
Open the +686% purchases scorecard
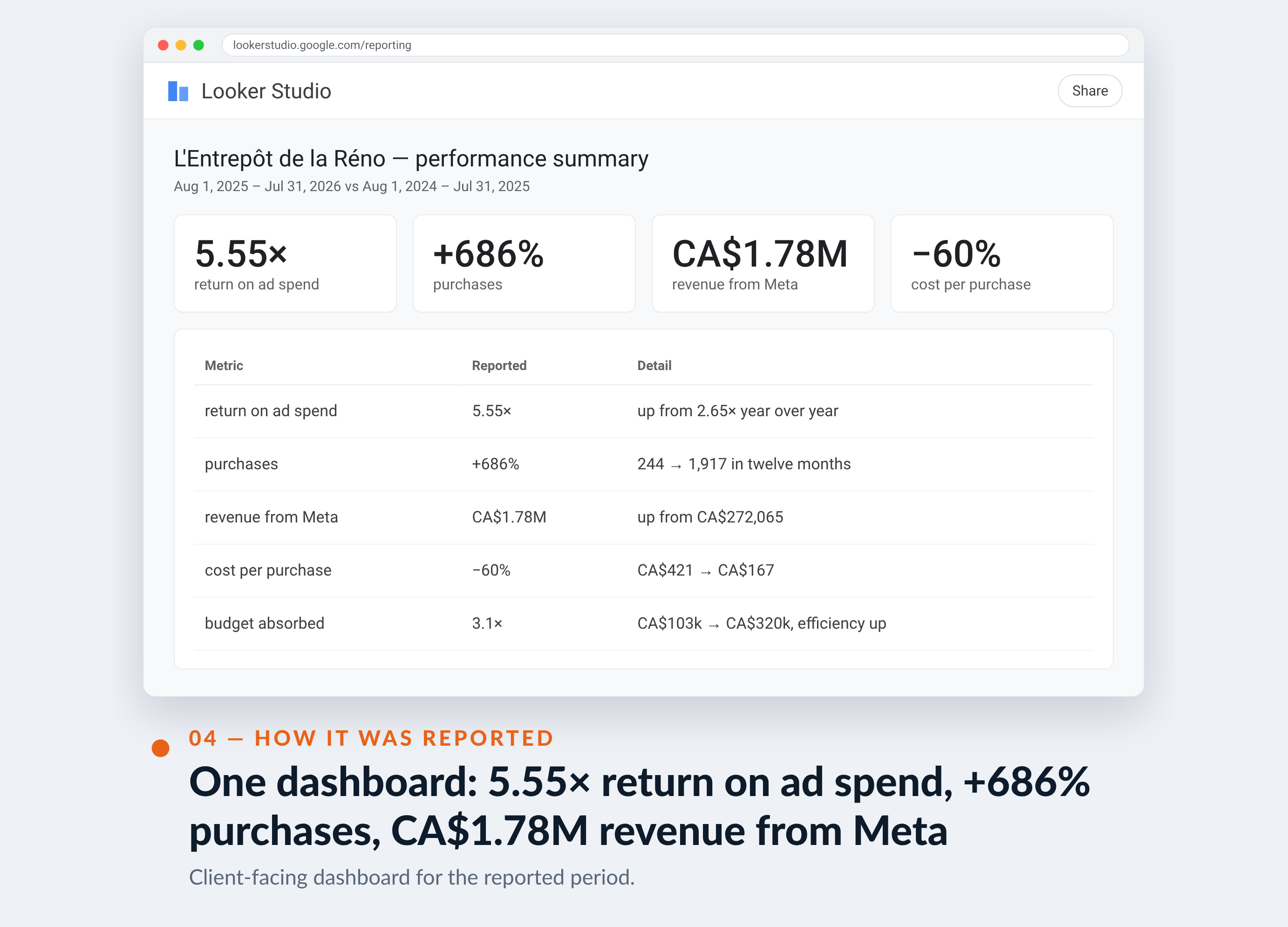tap(524, 263)
